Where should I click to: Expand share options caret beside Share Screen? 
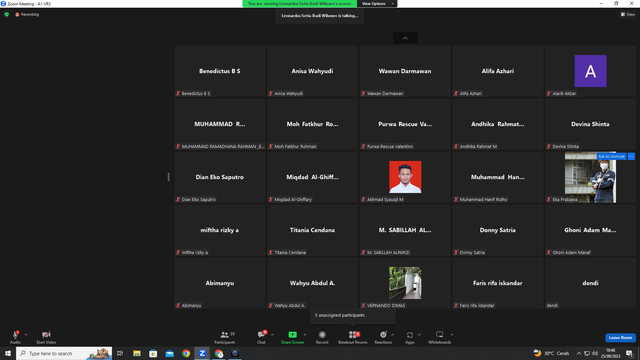coord(305,335)
